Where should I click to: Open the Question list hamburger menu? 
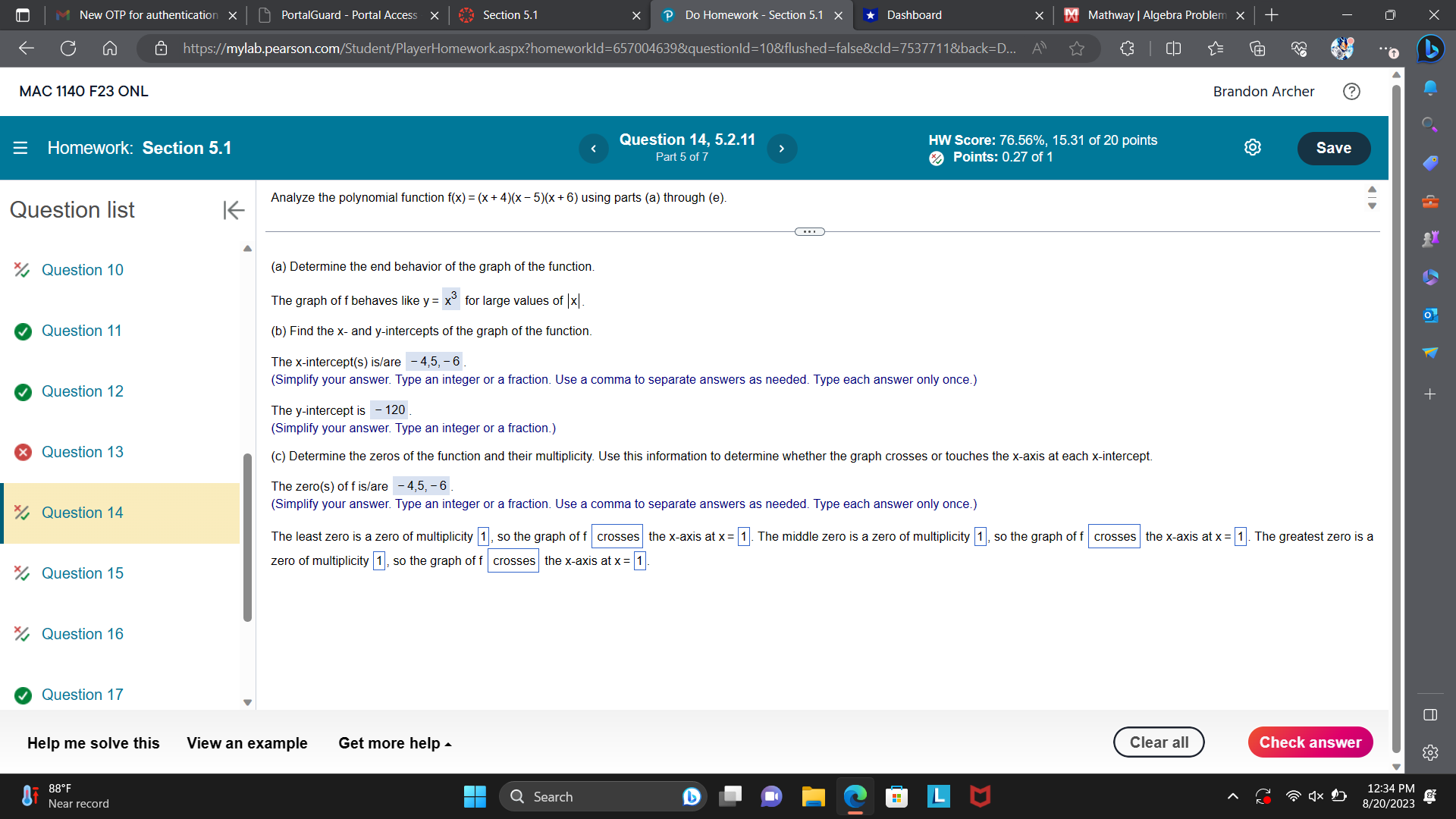pos(19,147)
